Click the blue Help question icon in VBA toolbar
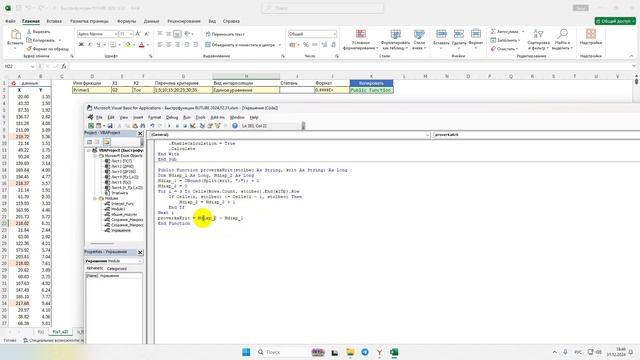640x360 pixels. 235,126
